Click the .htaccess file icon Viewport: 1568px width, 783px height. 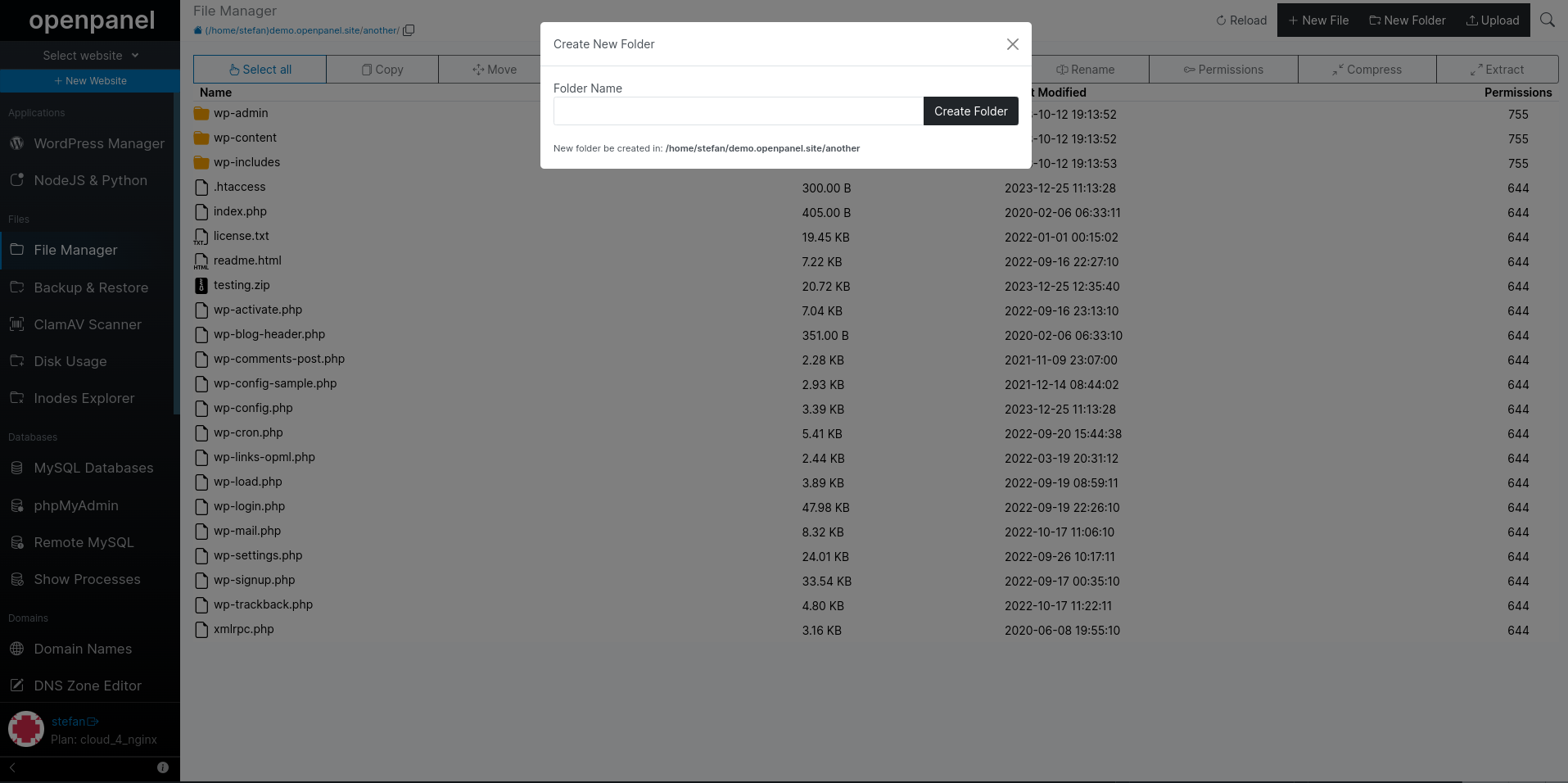pos(201,187)
